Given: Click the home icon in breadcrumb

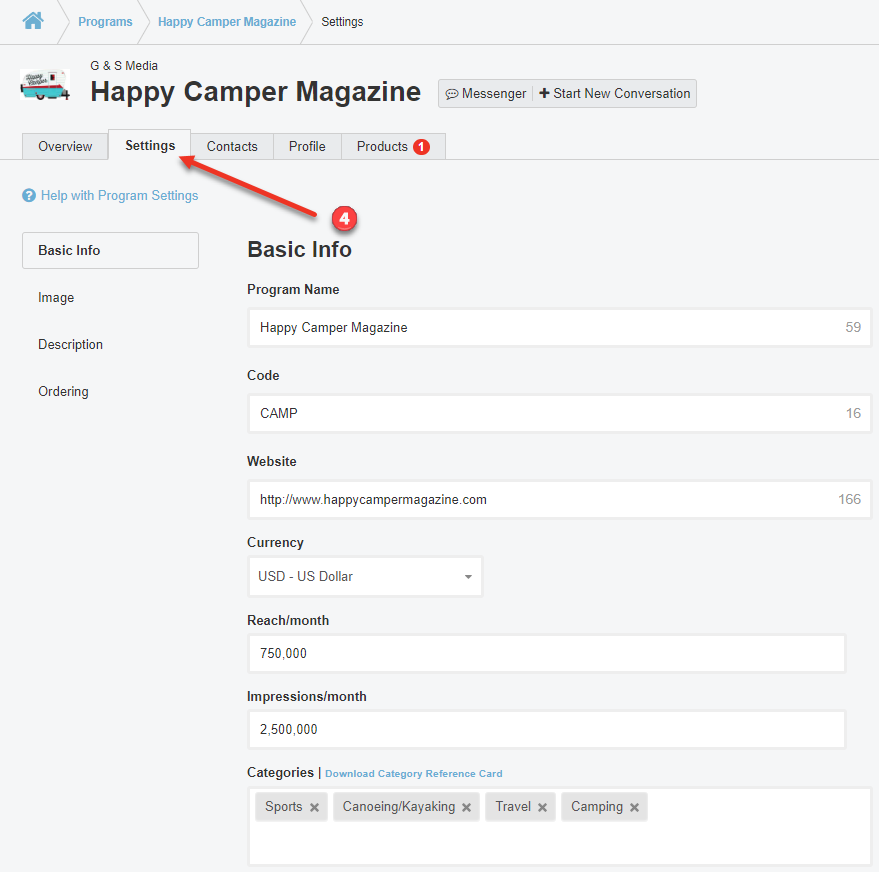Looking at the screenshot, I should [33, 21].
